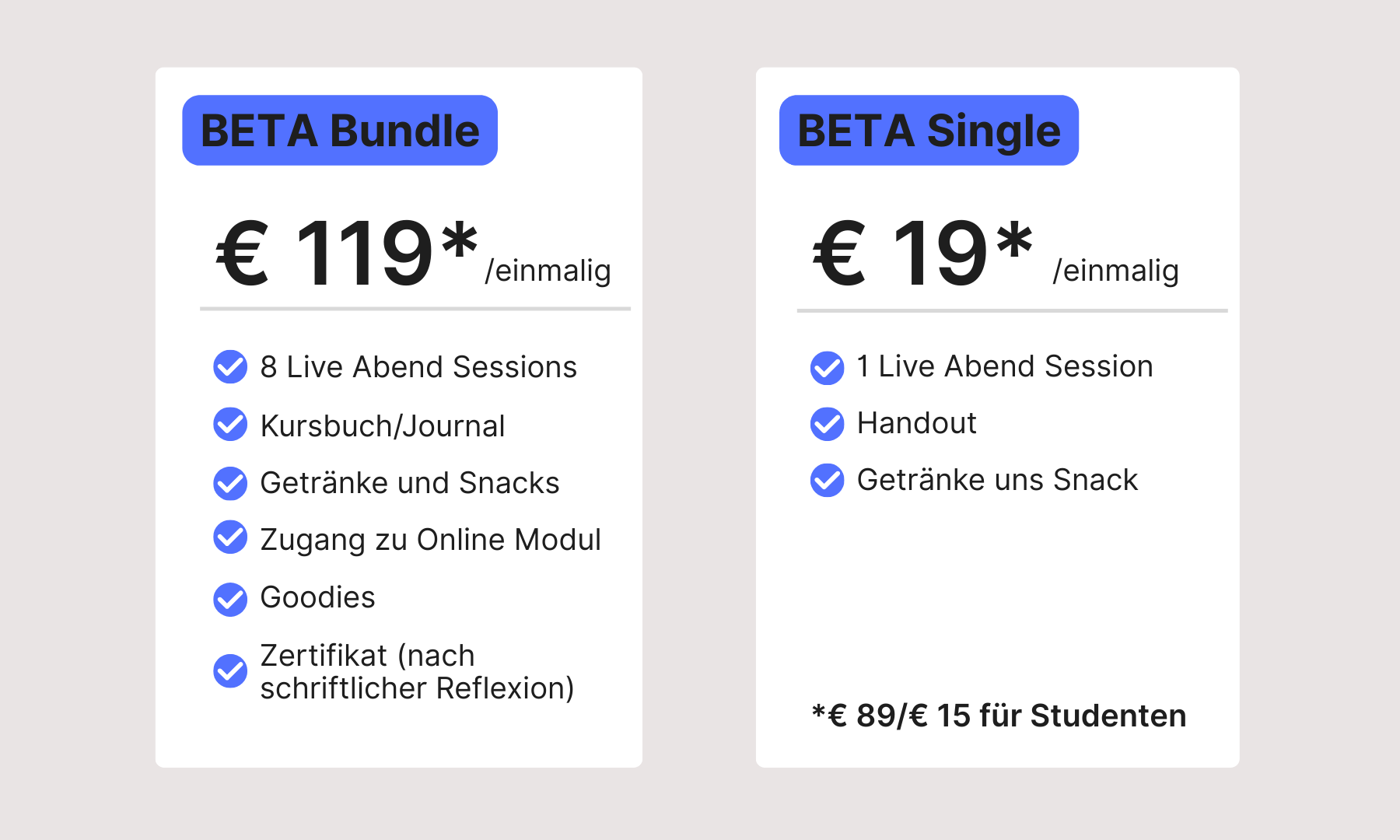Click the checkmark next to Kursbuch/Journal
The width and height of the screenshot is (1400, 840).
[230, 424]
